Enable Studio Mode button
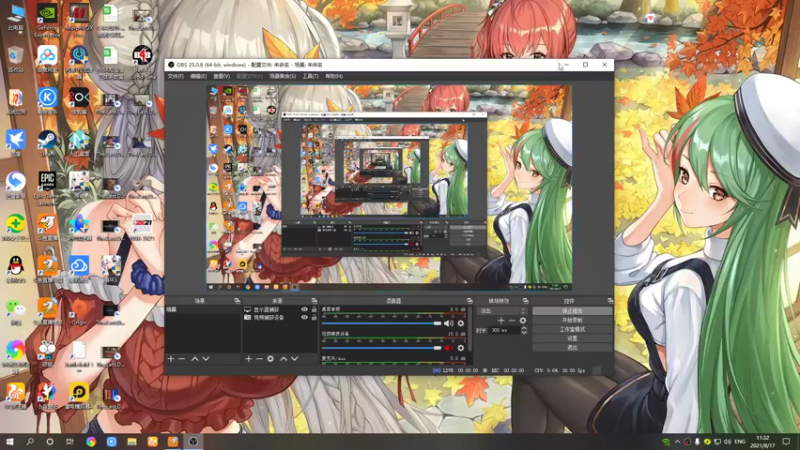This screenshot has width=800, height=450. pos(572,329)
